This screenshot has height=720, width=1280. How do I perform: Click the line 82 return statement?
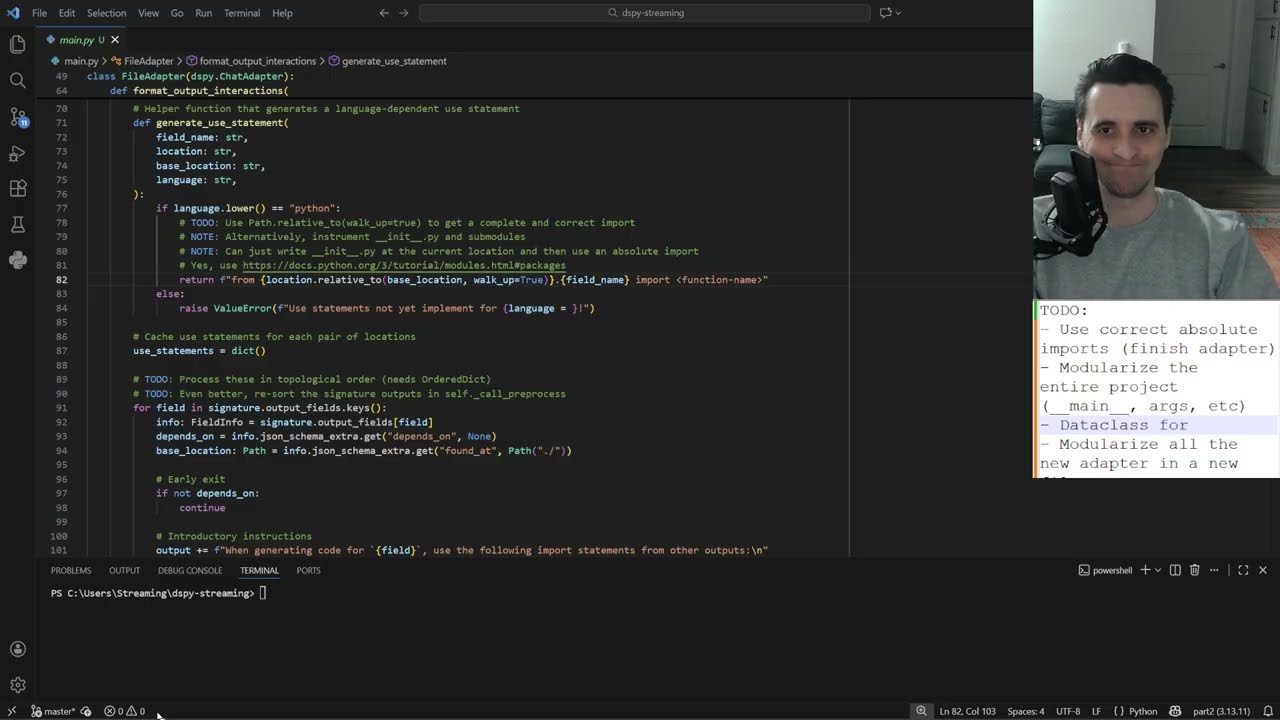click(473, 280)
